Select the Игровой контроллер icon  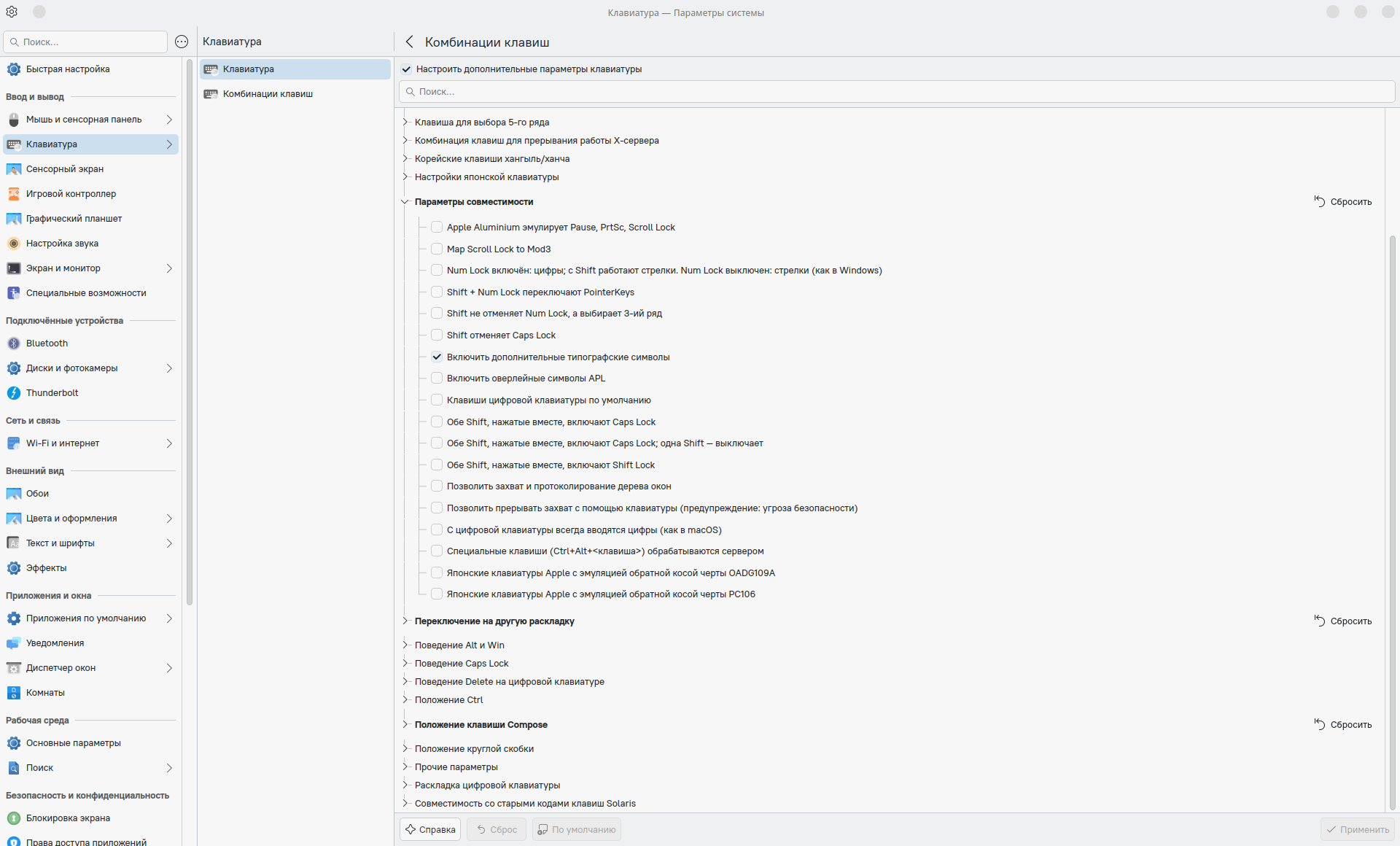click(x=14, y=194)
